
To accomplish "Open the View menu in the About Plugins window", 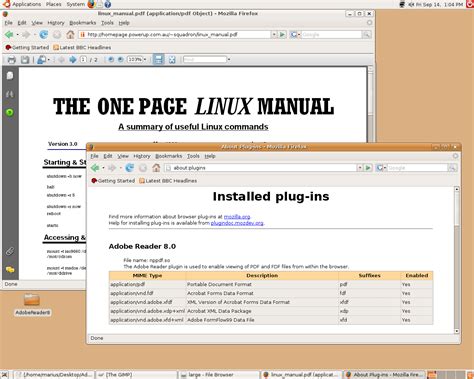I will (123, 156).
